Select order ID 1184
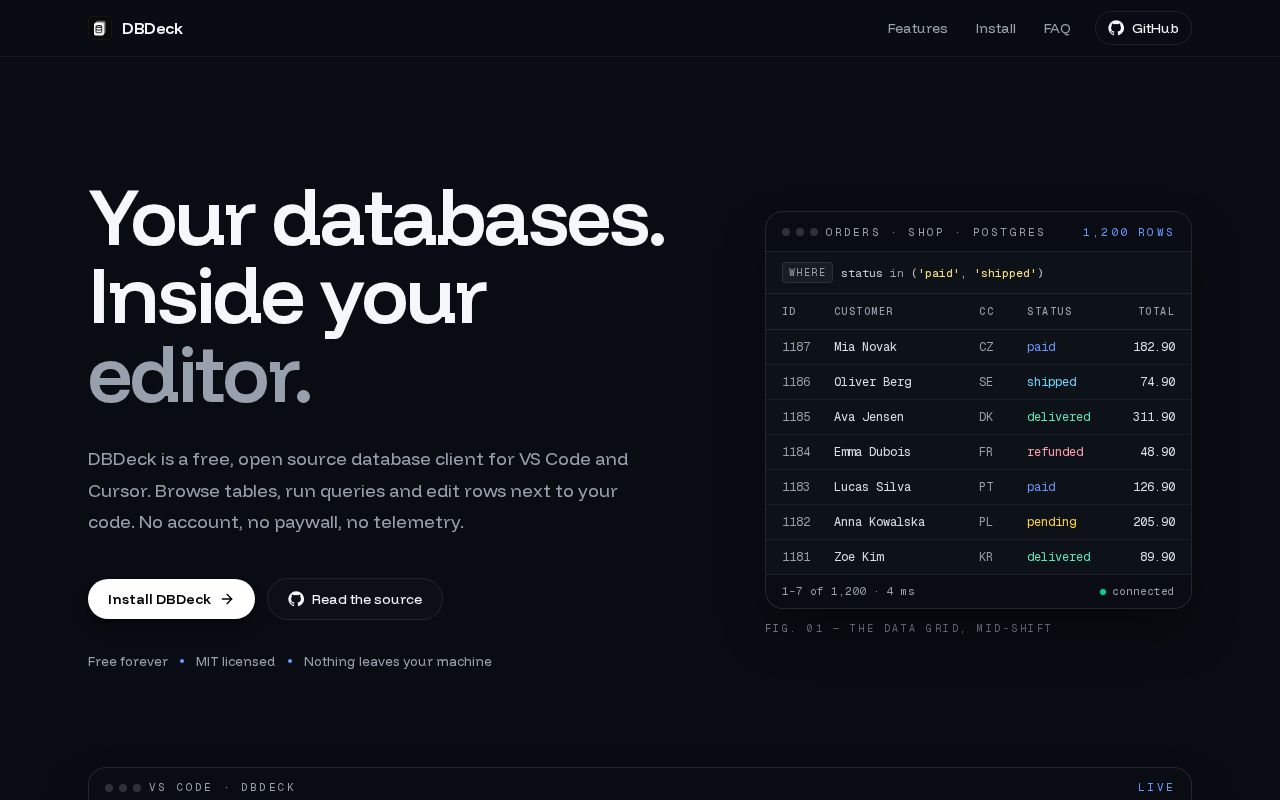 click(x=796, y=452)
